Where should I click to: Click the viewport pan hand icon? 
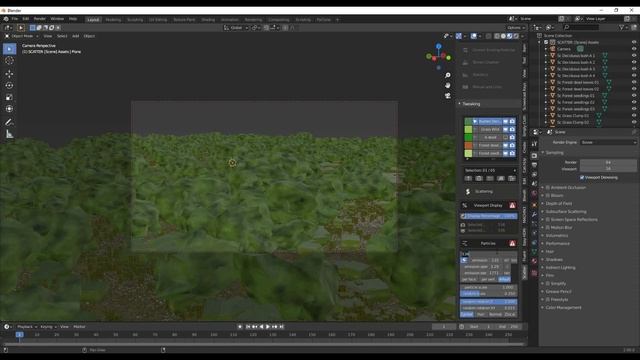click(448, 85)
